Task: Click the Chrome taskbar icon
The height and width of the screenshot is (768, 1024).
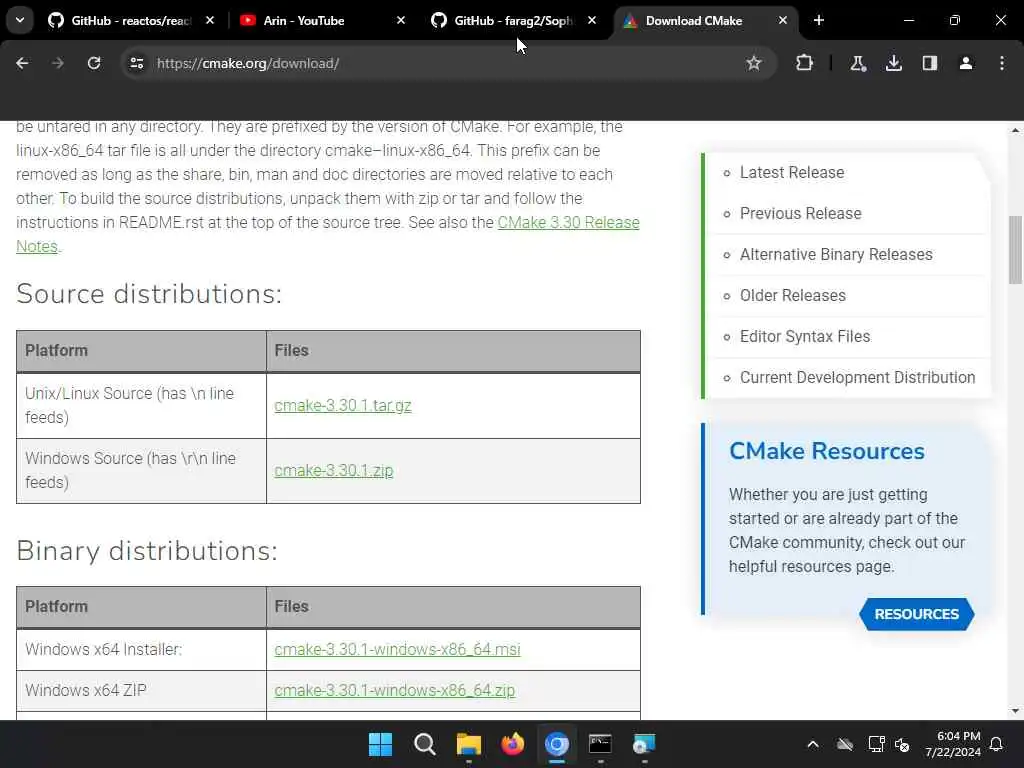Action: tap(557, 744)
